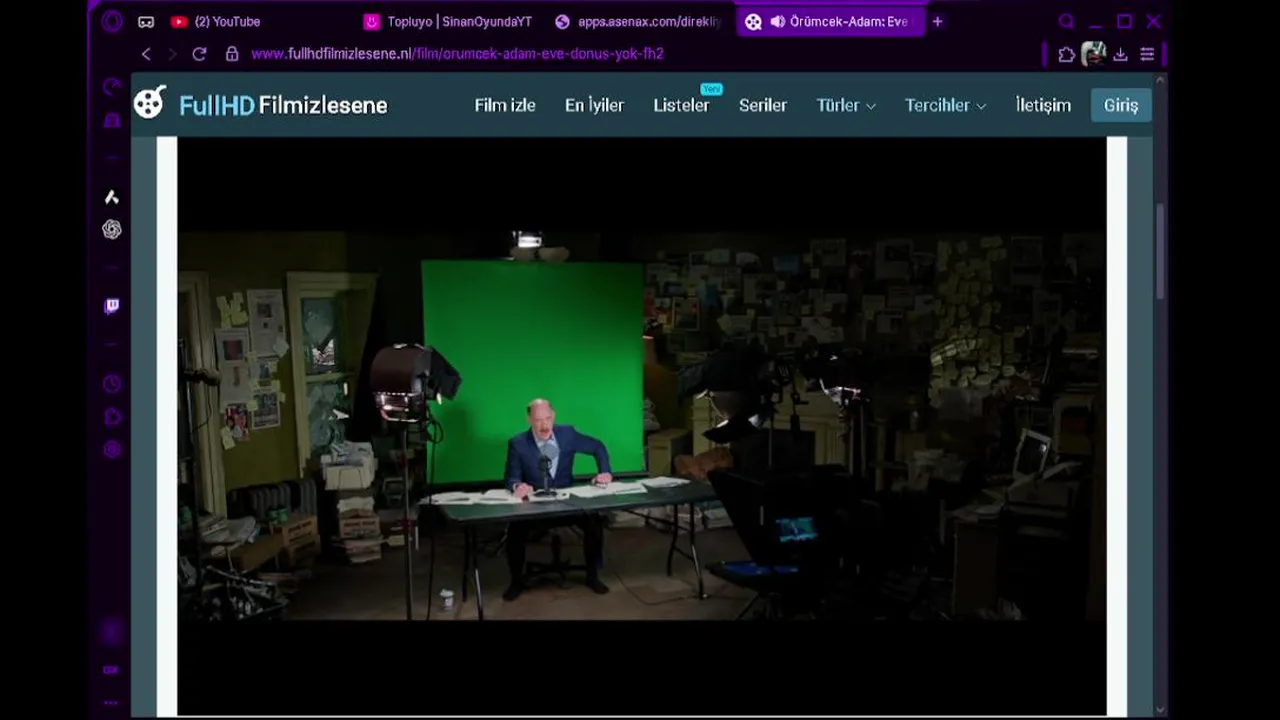The height and width of the screenshot is (720, 1280).
Task: Open the Listeler menu item
Action: (681, 105)
